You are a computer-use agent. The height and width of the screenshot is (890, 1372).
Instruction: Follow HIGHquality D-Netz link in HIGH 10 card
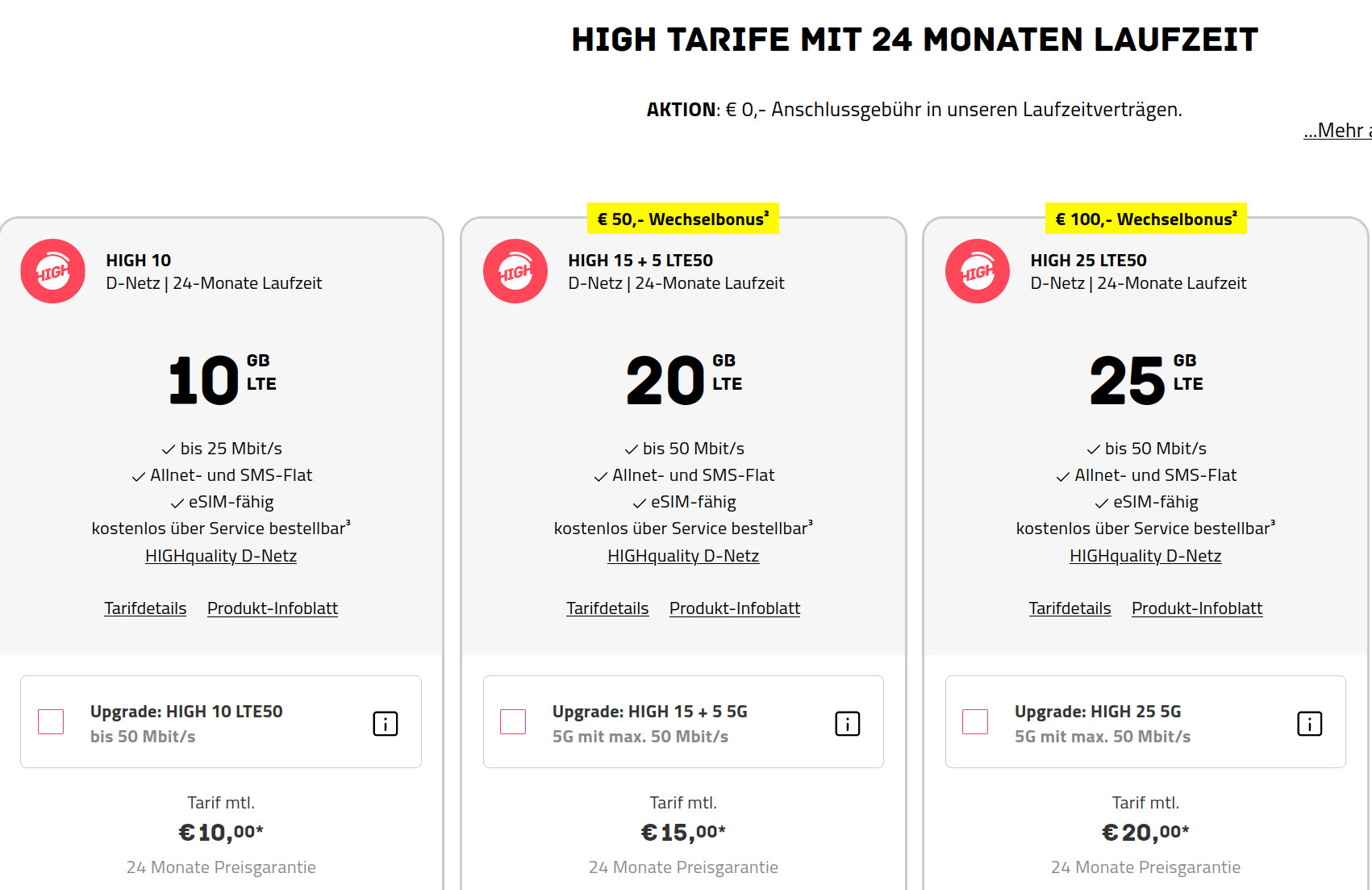point(221,556)
